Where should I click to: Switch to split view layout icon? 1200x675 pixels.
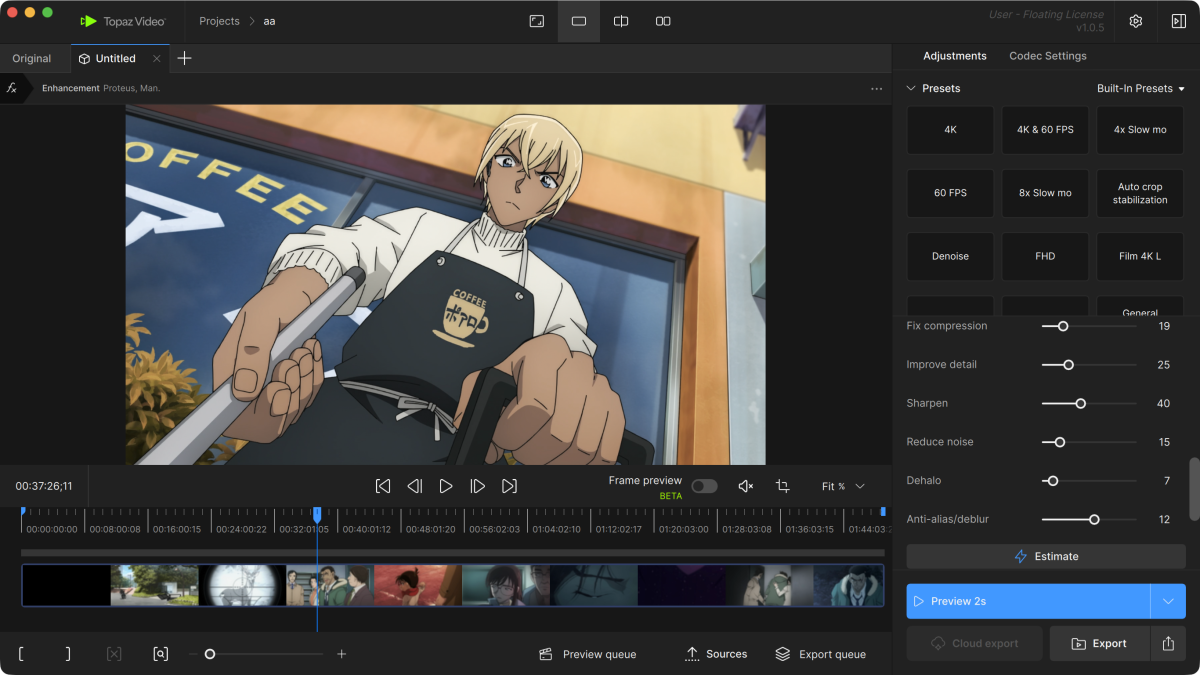coord(621,21)
